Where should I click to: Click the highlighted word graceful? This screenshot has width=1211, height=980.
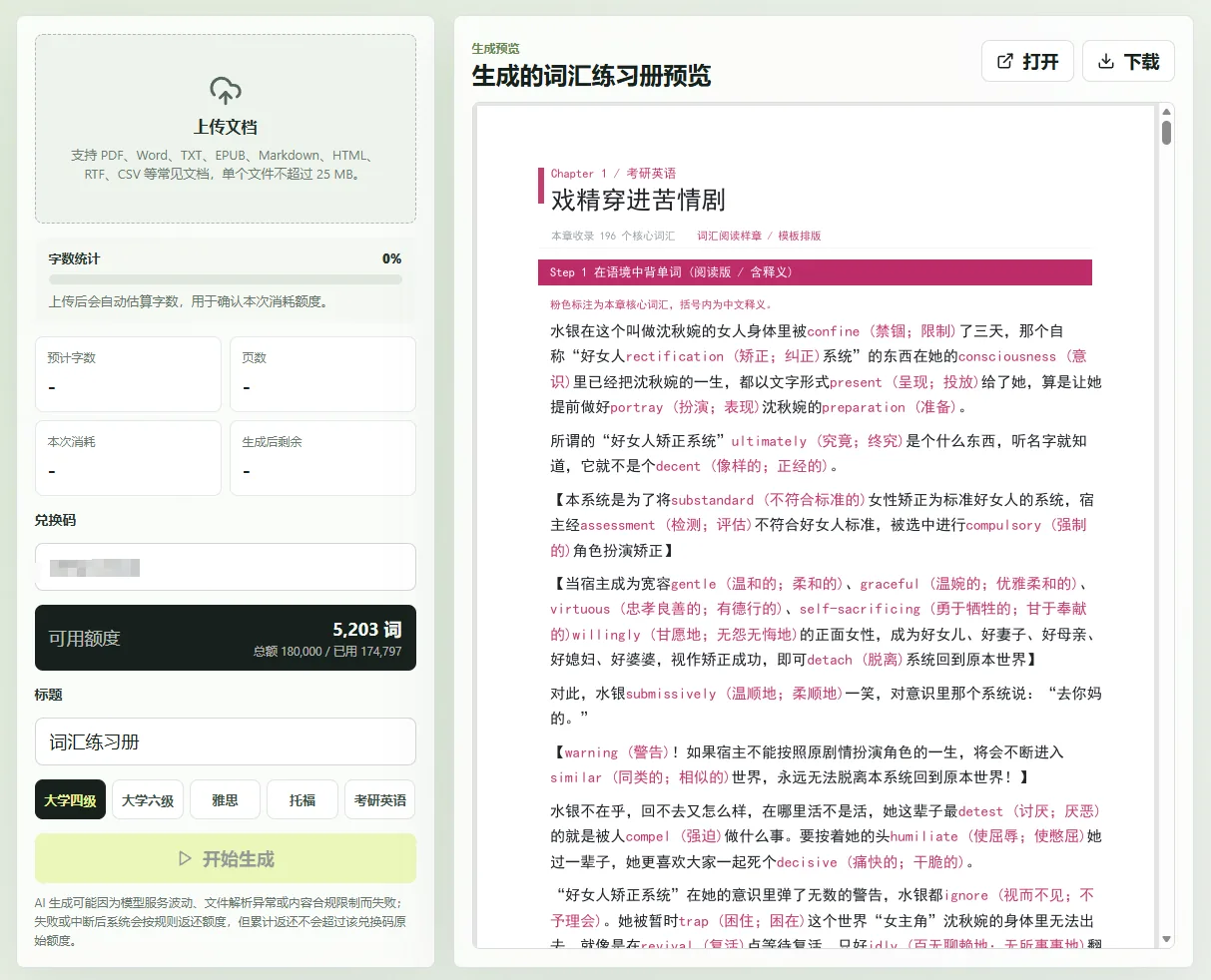coord(890,584)
